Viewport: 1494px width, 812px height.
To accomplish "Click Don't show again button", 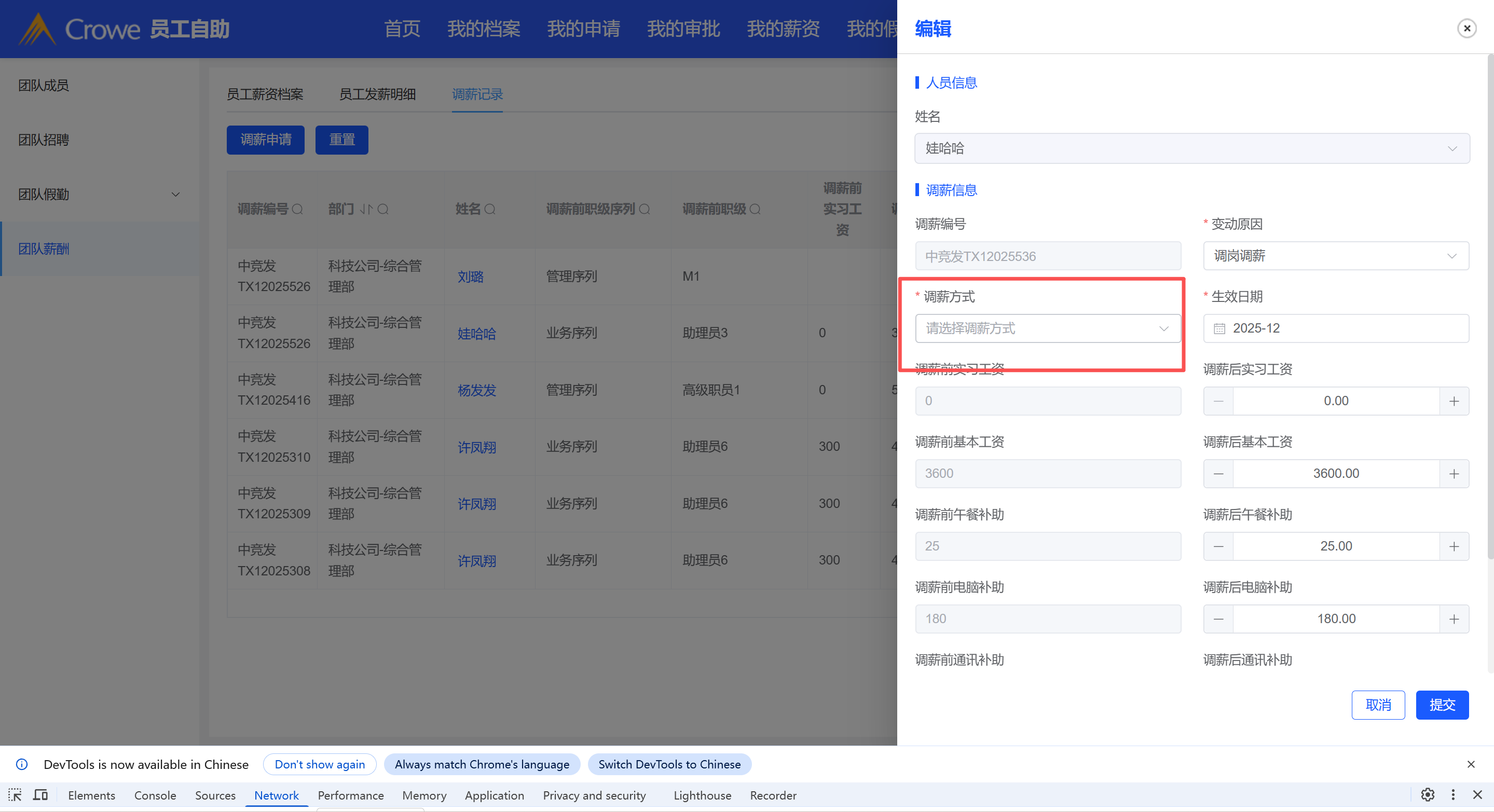I will coord(320,764).
